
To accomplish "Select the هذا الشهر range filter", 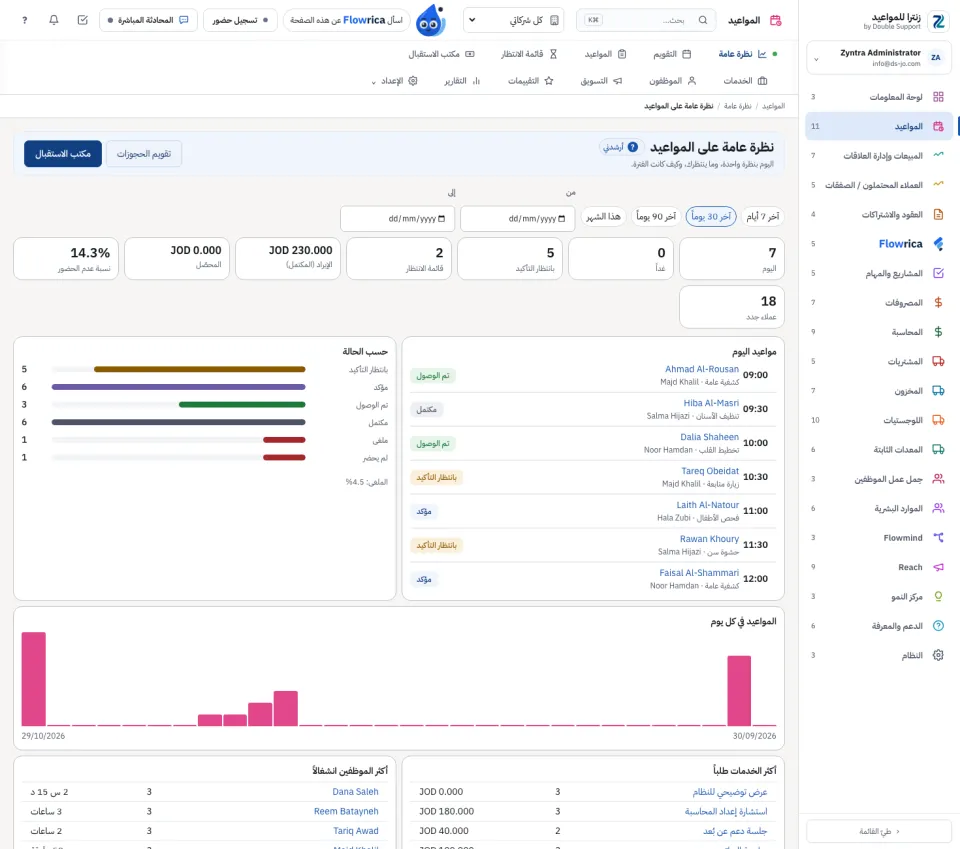I will pos(604,217).
